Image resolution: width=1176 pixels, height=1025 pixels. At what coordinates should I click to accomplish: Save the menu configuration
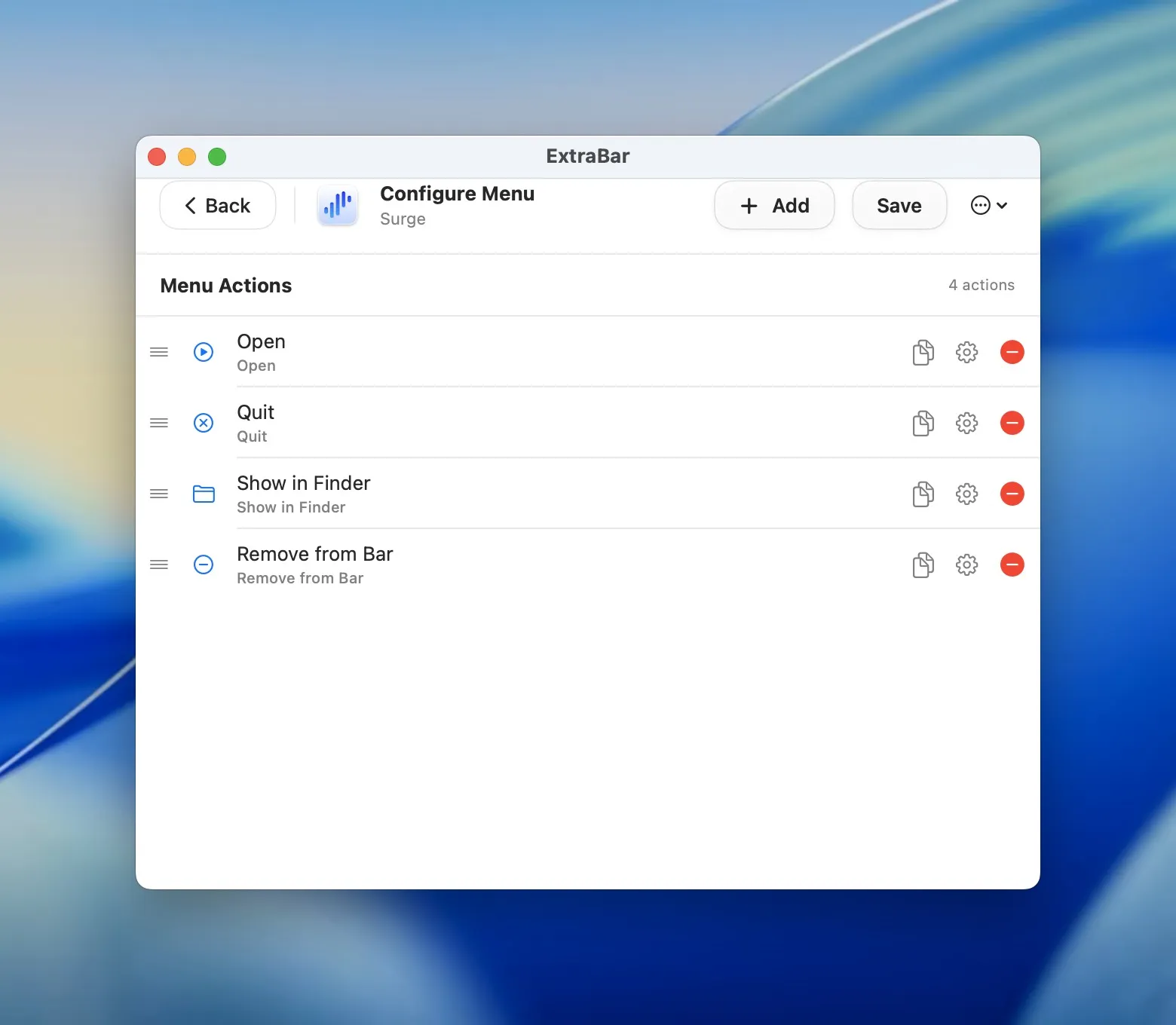[899, 205]
